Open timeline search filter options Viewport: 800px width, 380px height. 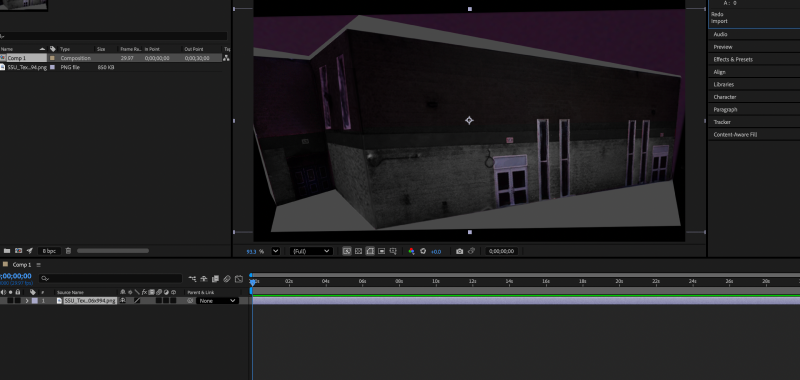[46, 278]
